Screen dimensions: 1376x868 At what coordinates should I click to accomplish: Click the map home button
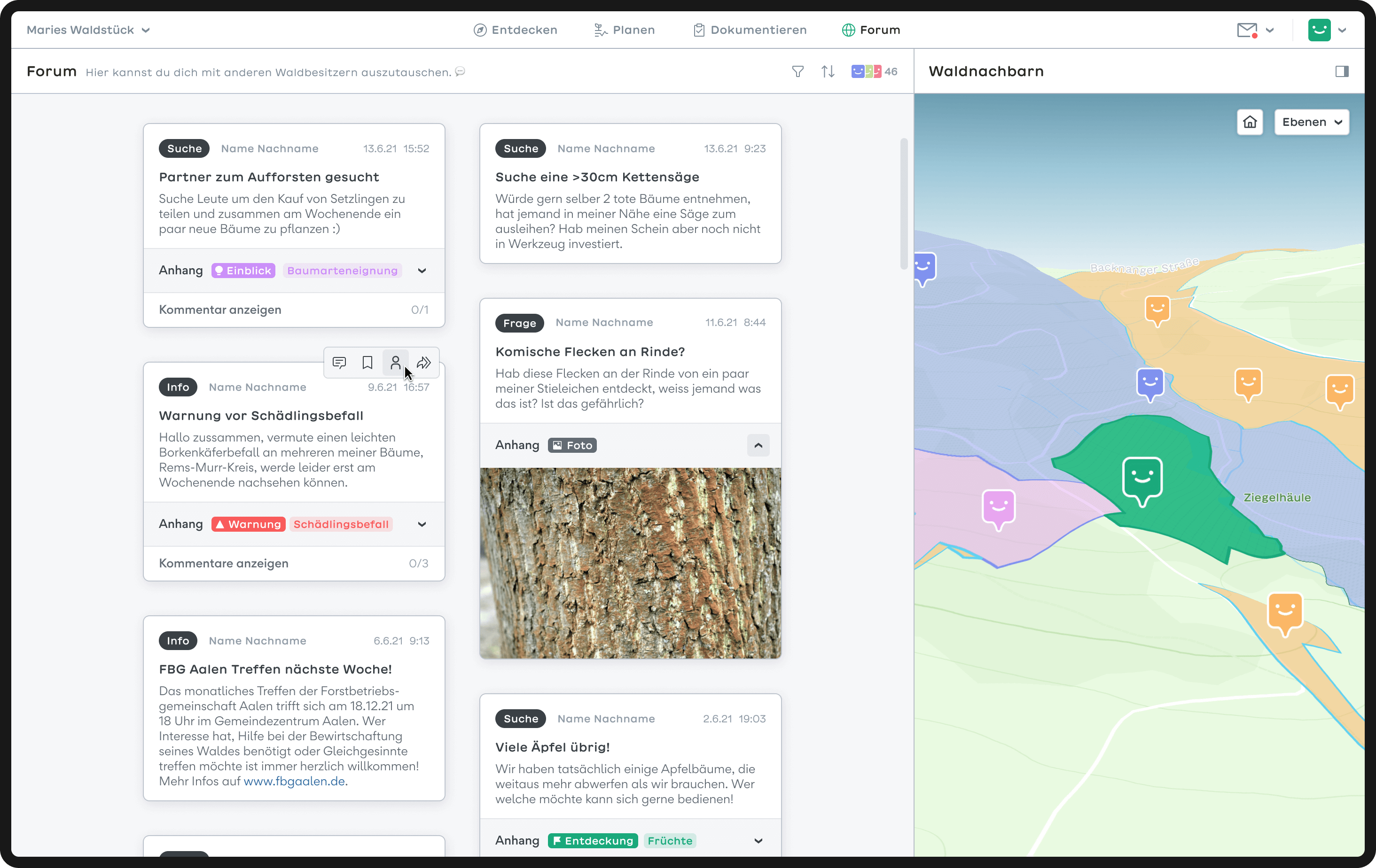click(1250, 122)
